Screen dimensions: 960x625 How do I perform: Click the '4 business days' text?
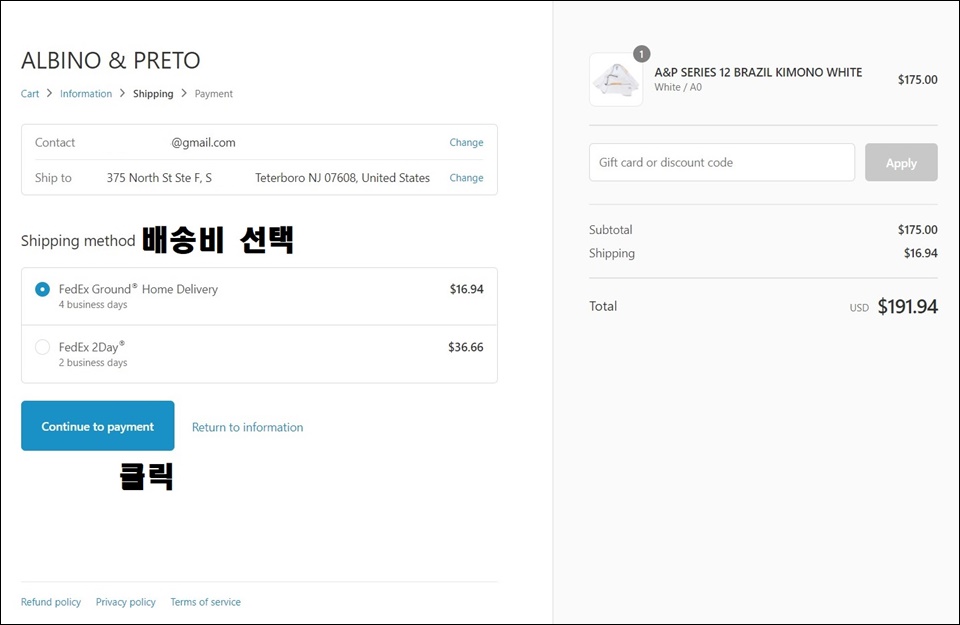point(93,304)
